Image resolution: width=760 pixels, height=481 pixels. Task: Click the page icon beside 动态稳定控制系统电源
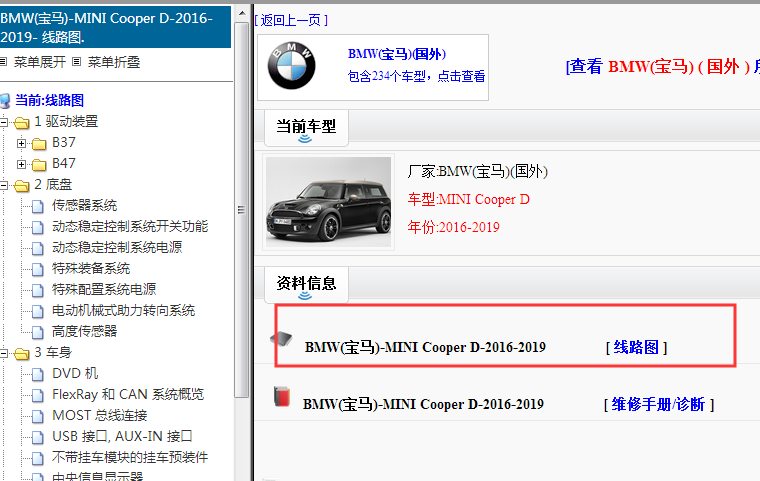[x=38, y=248]
